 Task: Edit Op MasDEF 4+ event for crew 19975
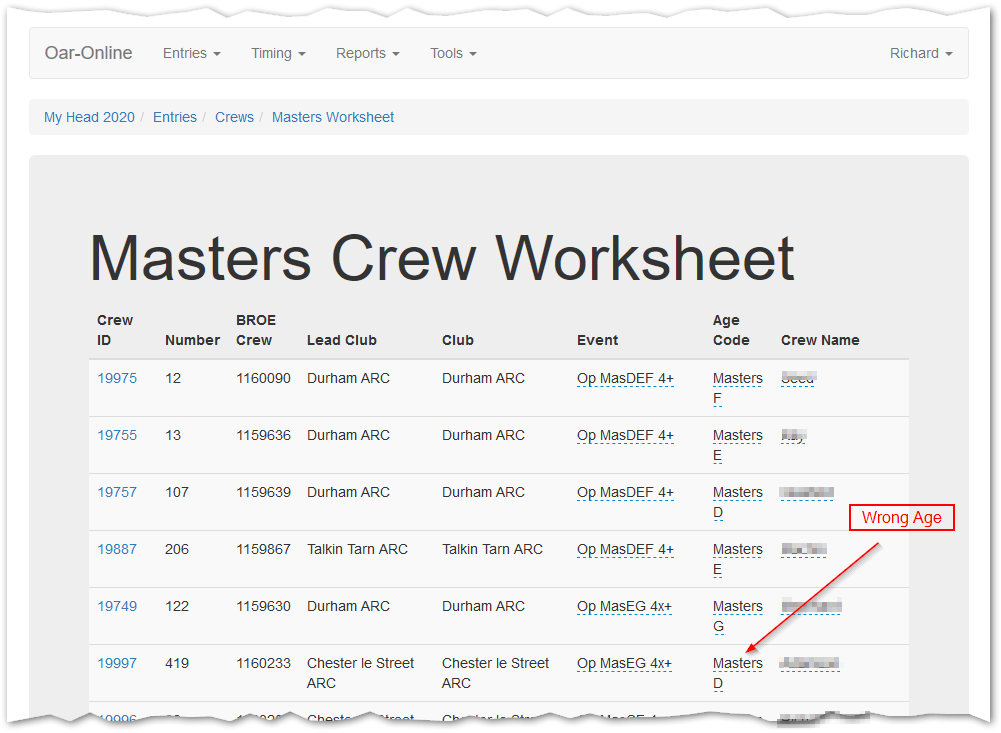(x=625, y=378)
